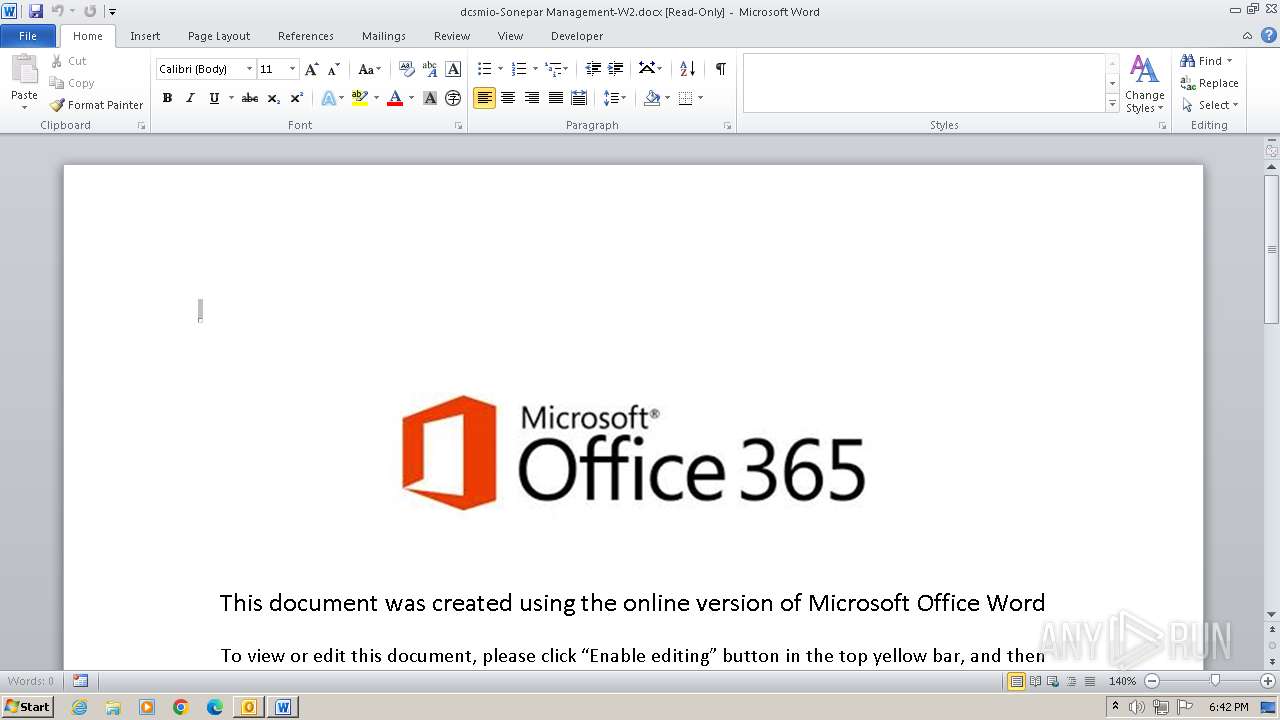Click the Paste icon

24,70
